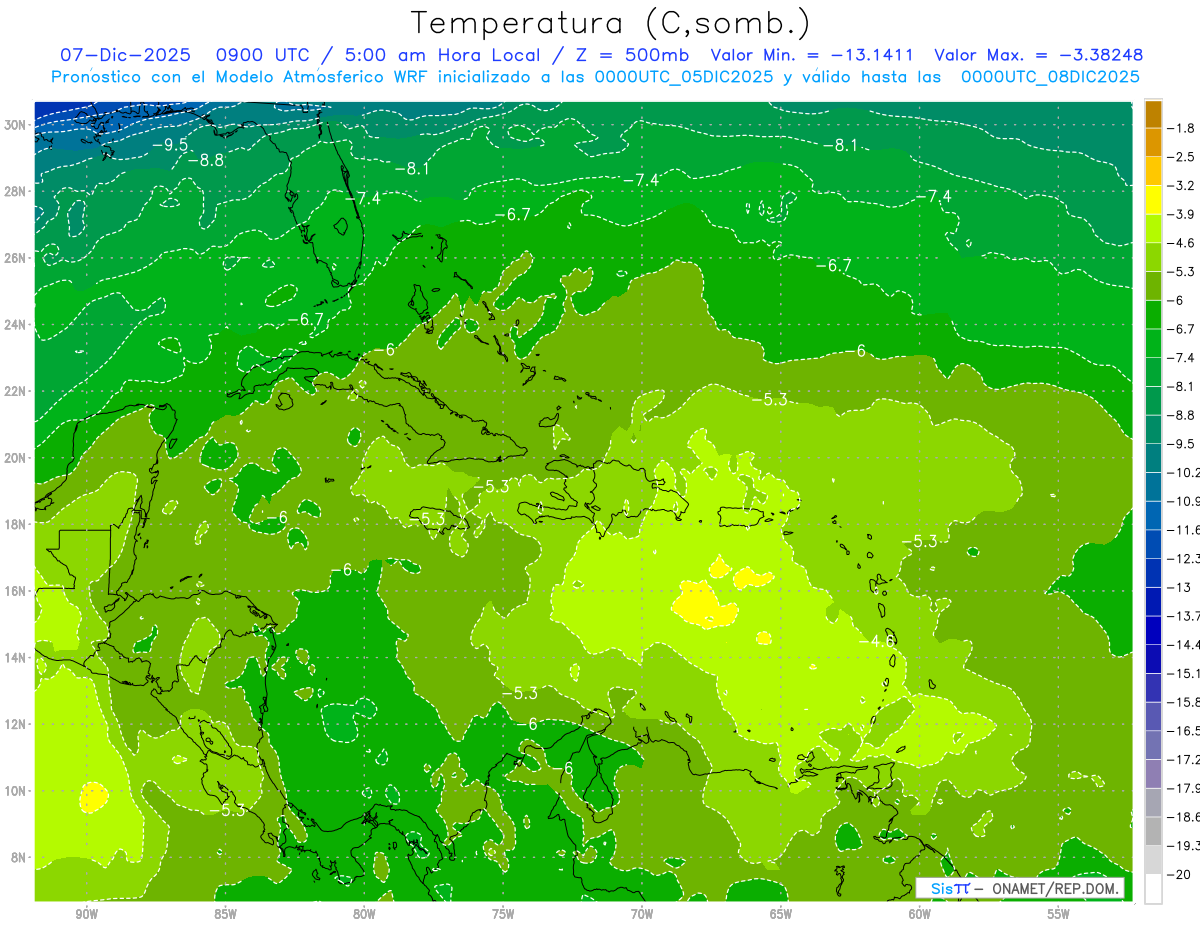Click the -13 color bar label

tap(1178, 587)
